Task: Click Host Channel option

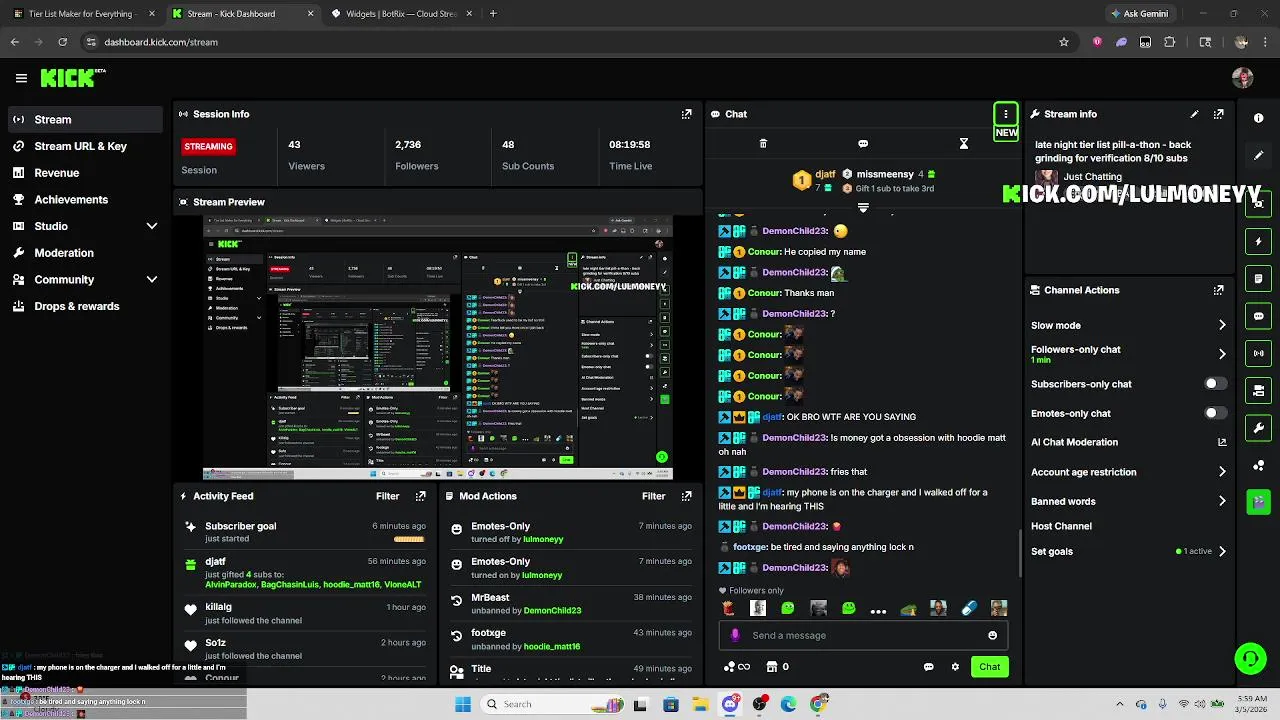Action: click(1061, 526)
